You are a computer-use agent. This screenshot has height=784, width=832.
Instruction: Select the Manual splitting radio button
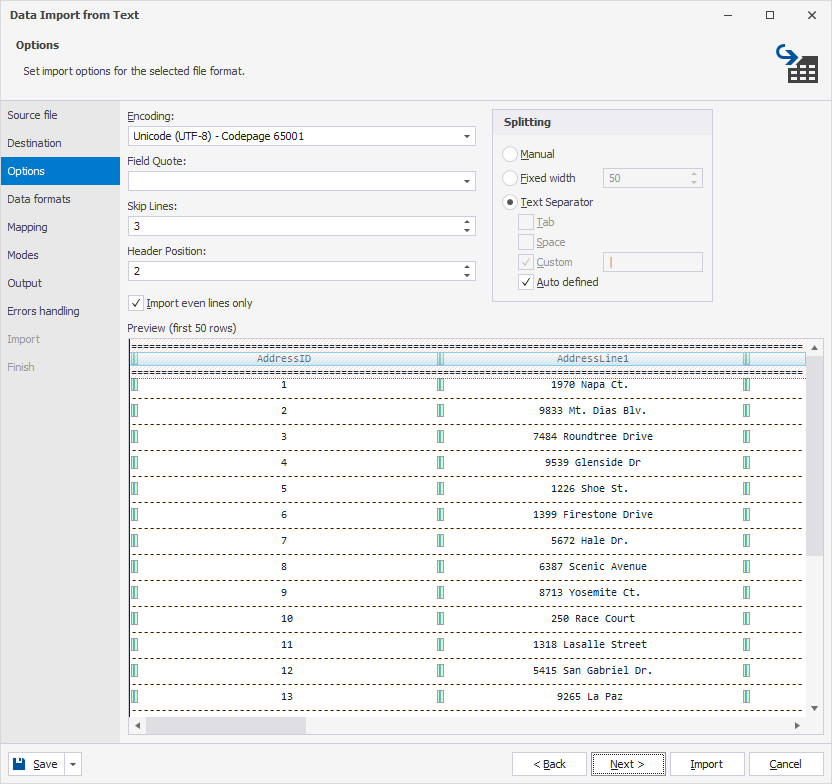coord(510,154)
